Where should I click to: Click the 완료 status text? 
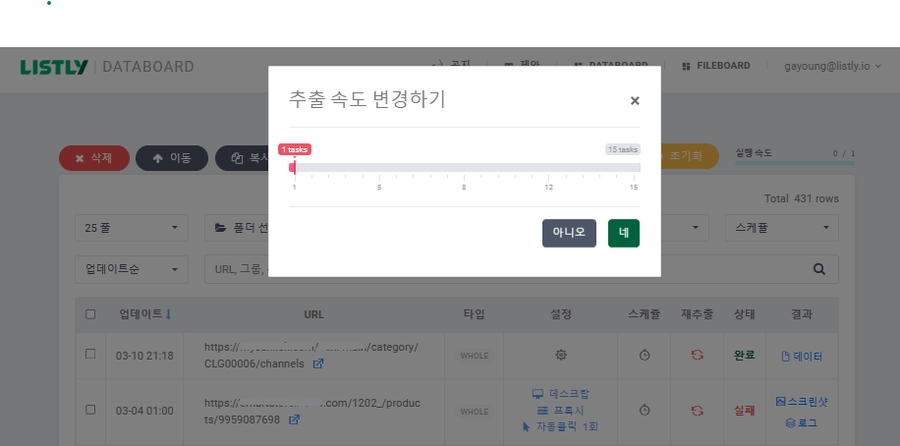pos(744,355)
